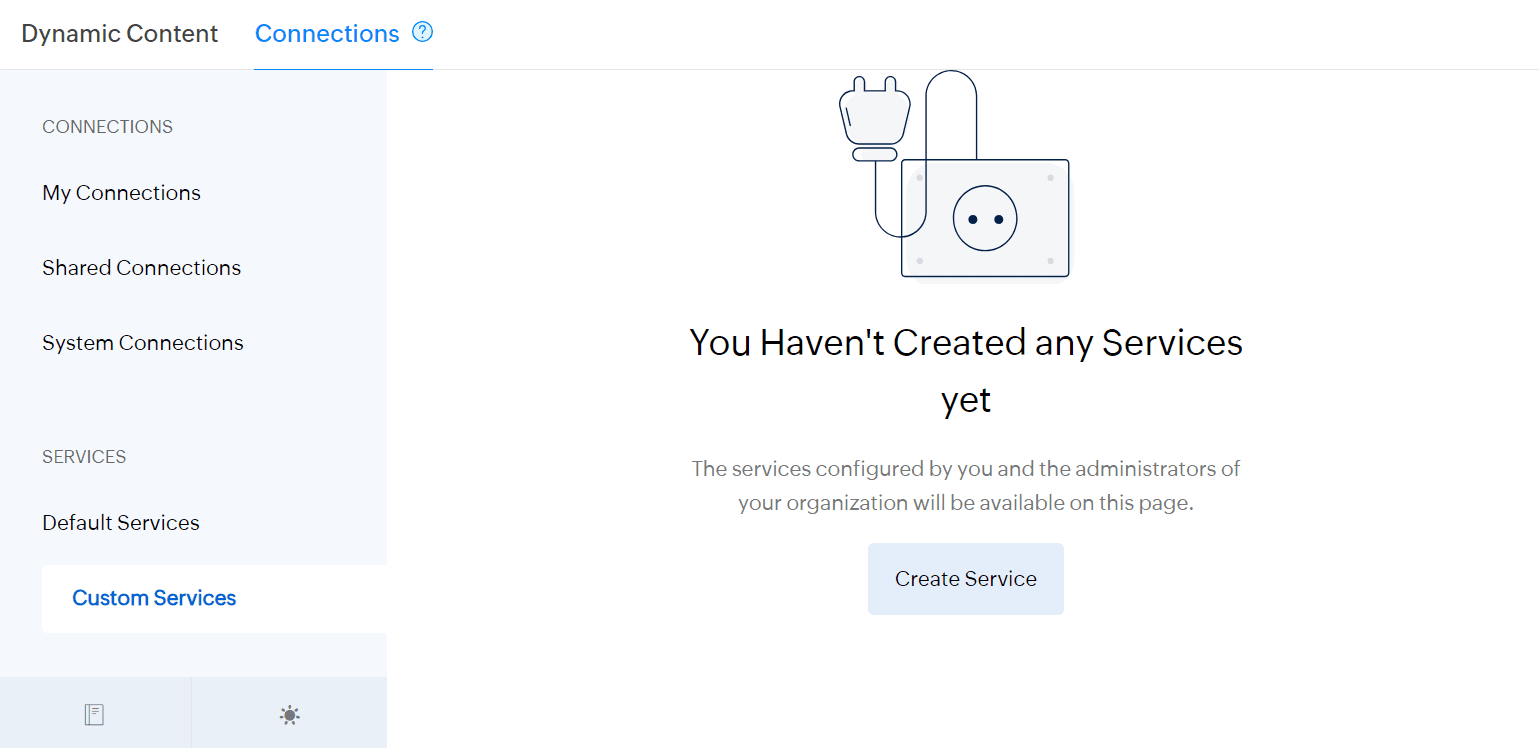View System Connections
Screen dimensions: 1539x748
pos(142,343)
